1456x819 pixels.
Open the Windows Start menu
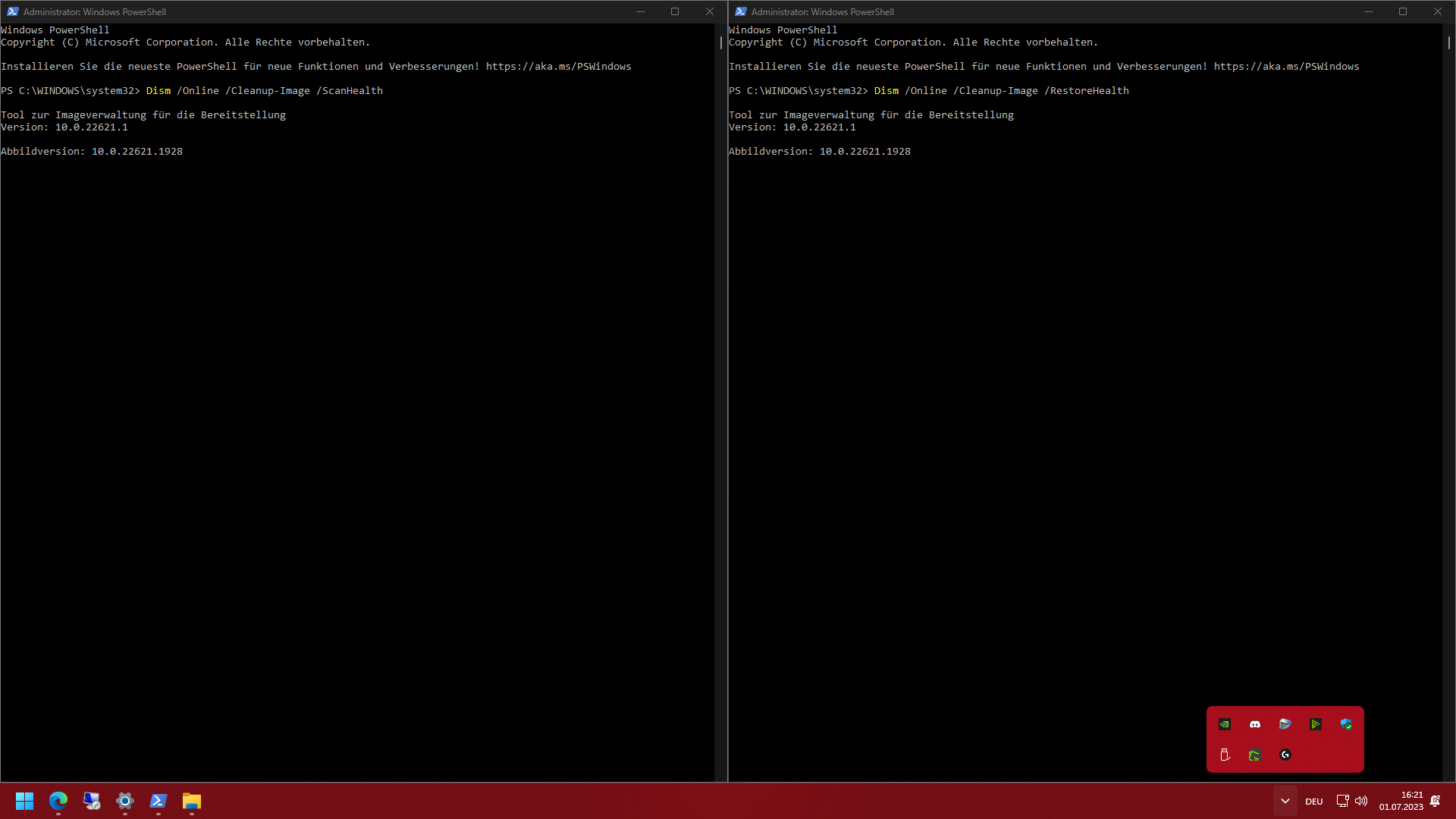25,801
